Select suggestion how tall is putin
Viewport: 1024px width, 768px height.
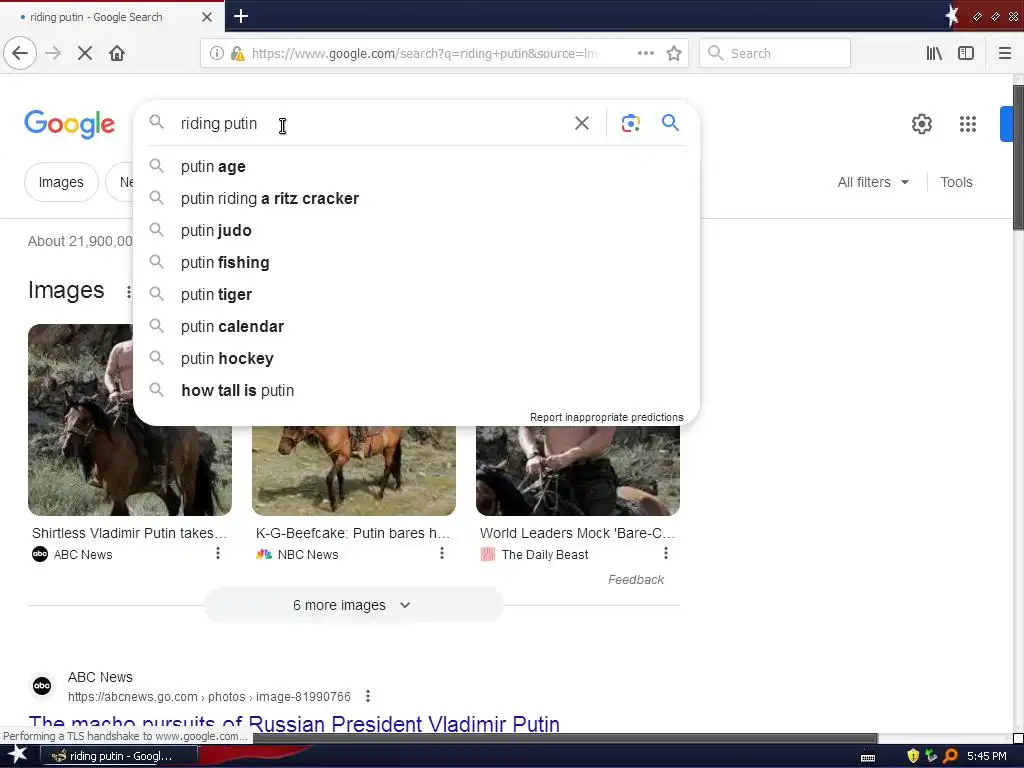coord(416,391)
